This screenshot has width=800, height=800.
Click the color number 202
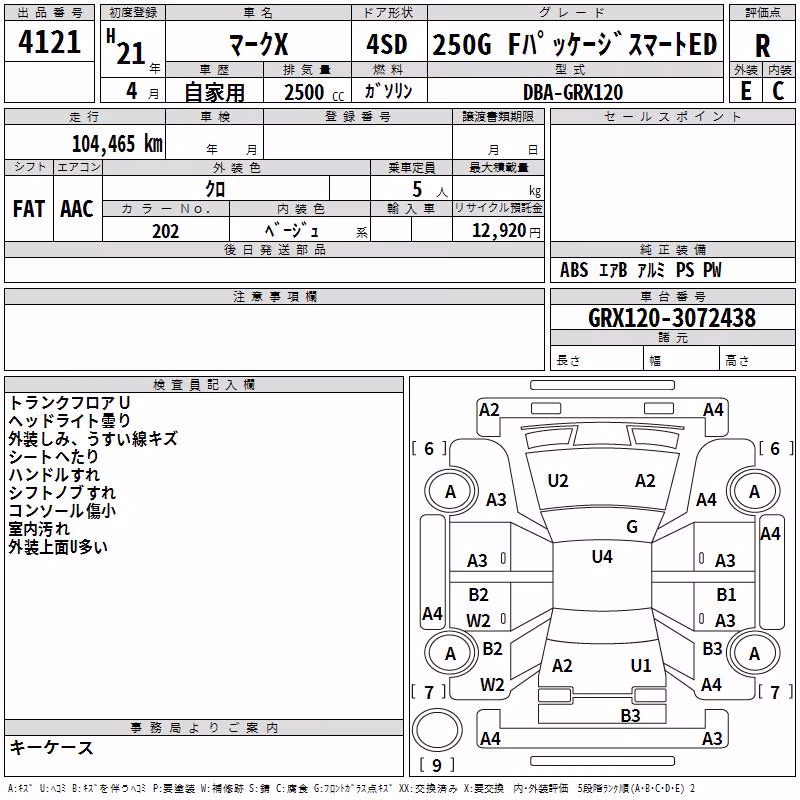click(165, 231)
